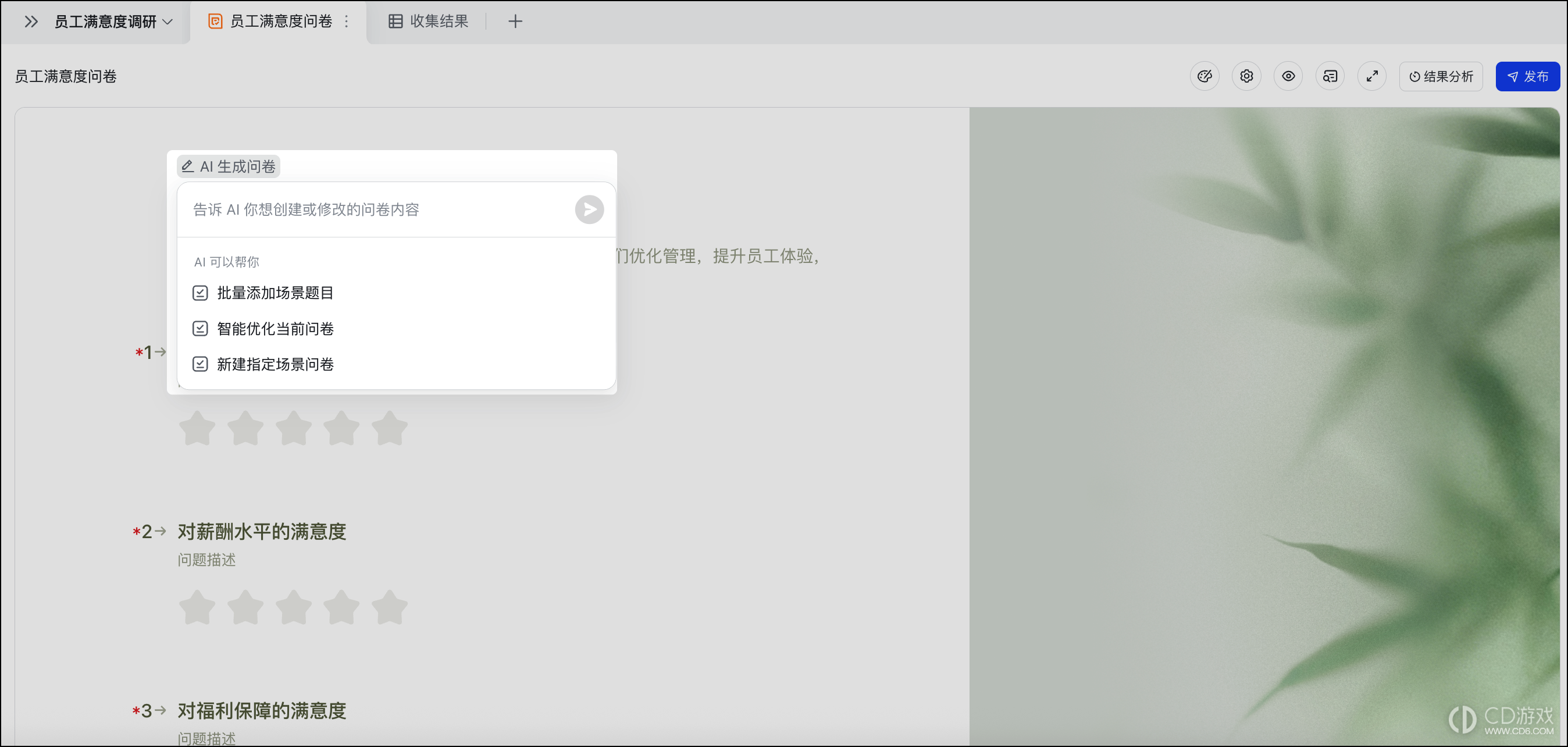Open the 员工满意度调研 dropdown
This screenshot has height=747, width=1568.
click(114, 22)
